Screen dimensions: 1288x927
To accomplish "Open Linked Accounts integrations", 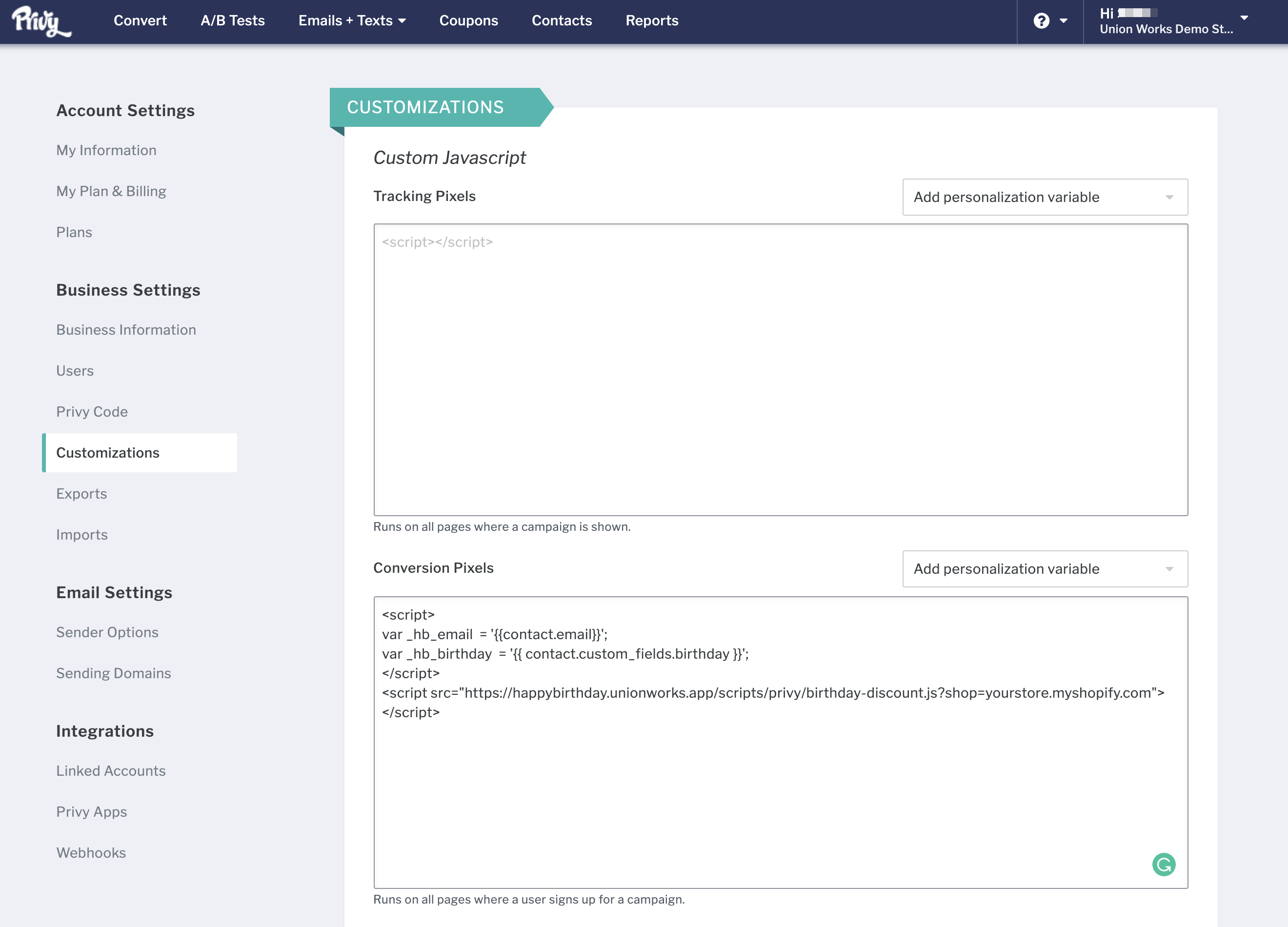I will click(111, 771).
